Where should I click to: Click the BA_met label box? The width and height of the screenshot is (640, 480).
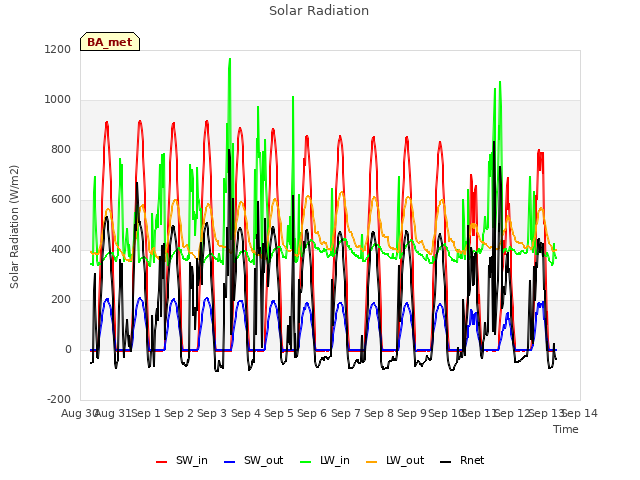click(110, 42)
